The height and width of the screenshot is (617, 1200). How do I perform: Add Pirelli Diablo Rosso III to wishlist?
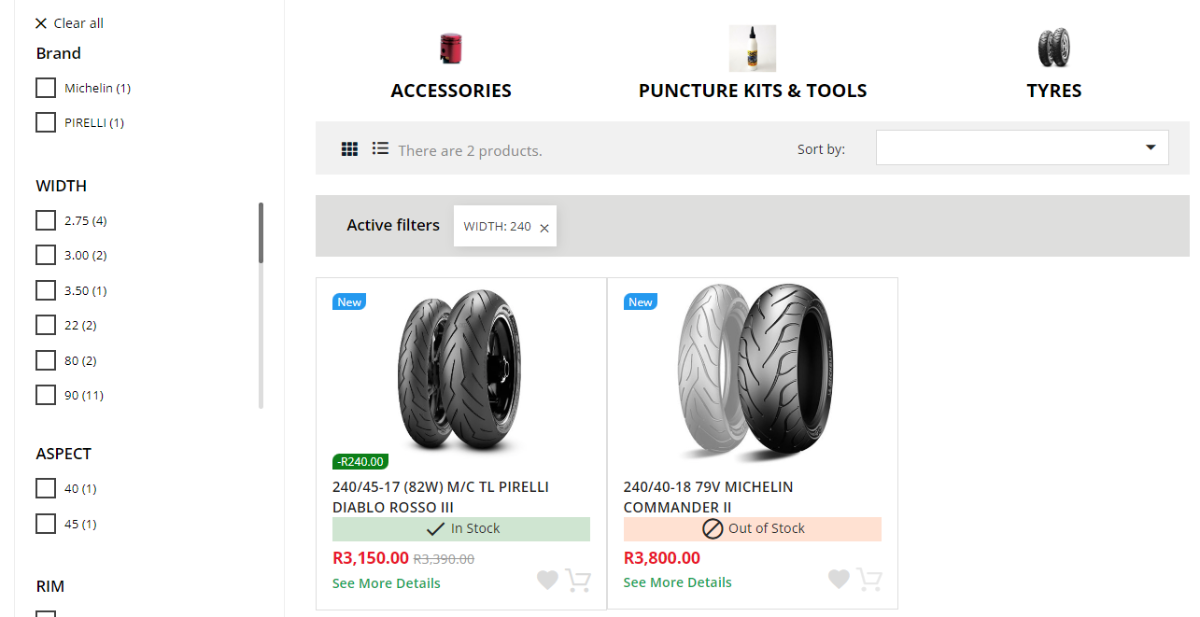pyautogui.click(x=547, y=580)
